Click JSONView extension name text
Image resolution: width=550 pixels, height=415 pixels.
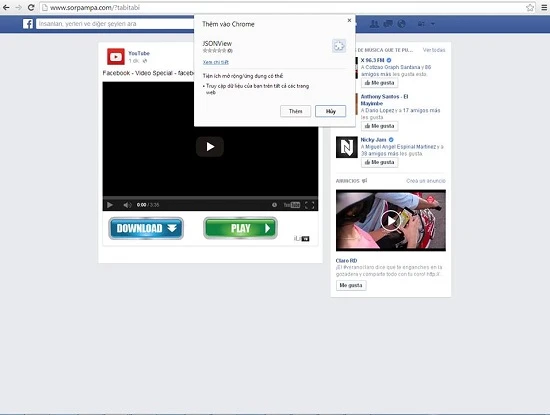217,43
